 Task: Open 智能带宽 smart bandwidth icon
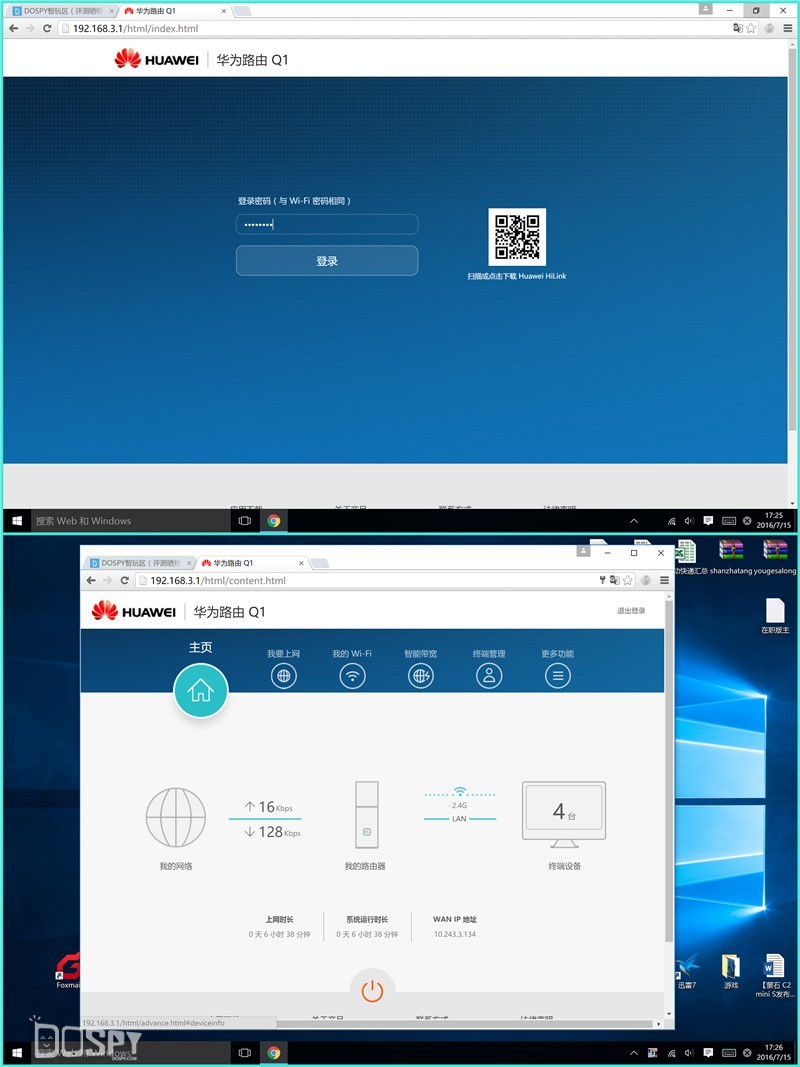click(420, 676)
